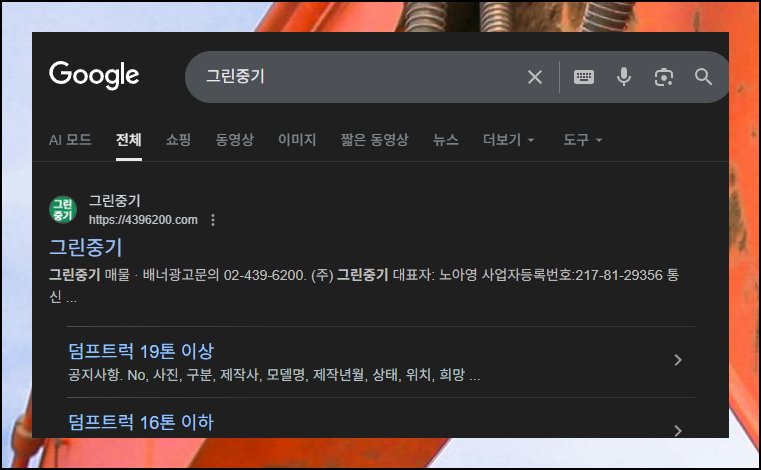Run search with magnifying glass icon
The height and width of the screenshot is (470, 761).
coord(703,77)
